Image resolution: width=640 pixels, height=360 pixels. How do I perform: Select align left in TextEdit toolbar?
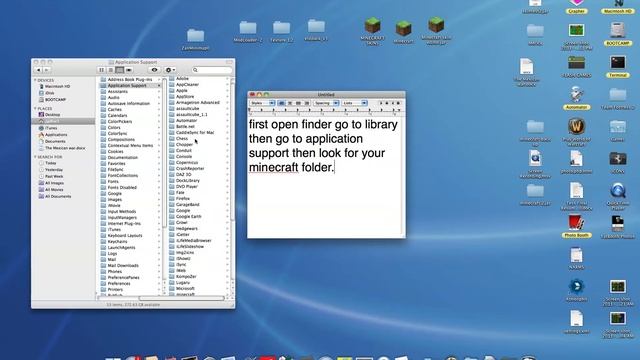click(x=281, y=103)
